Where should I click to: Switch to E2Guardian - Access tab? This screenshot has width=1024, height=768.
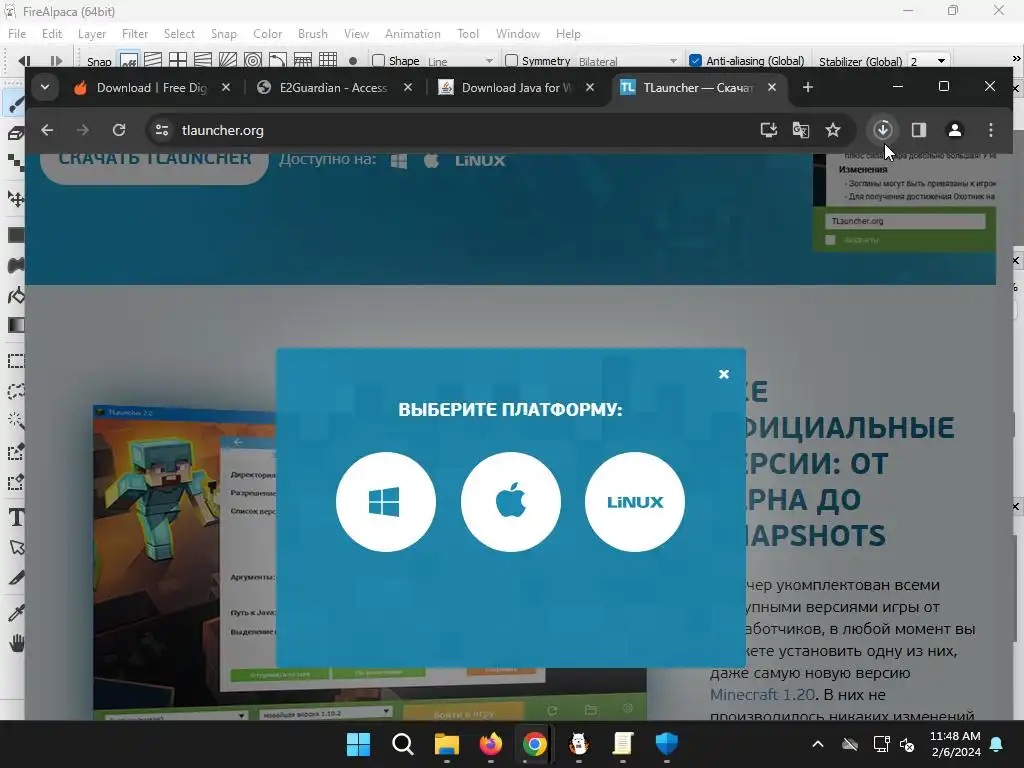(x=333, y=88)
